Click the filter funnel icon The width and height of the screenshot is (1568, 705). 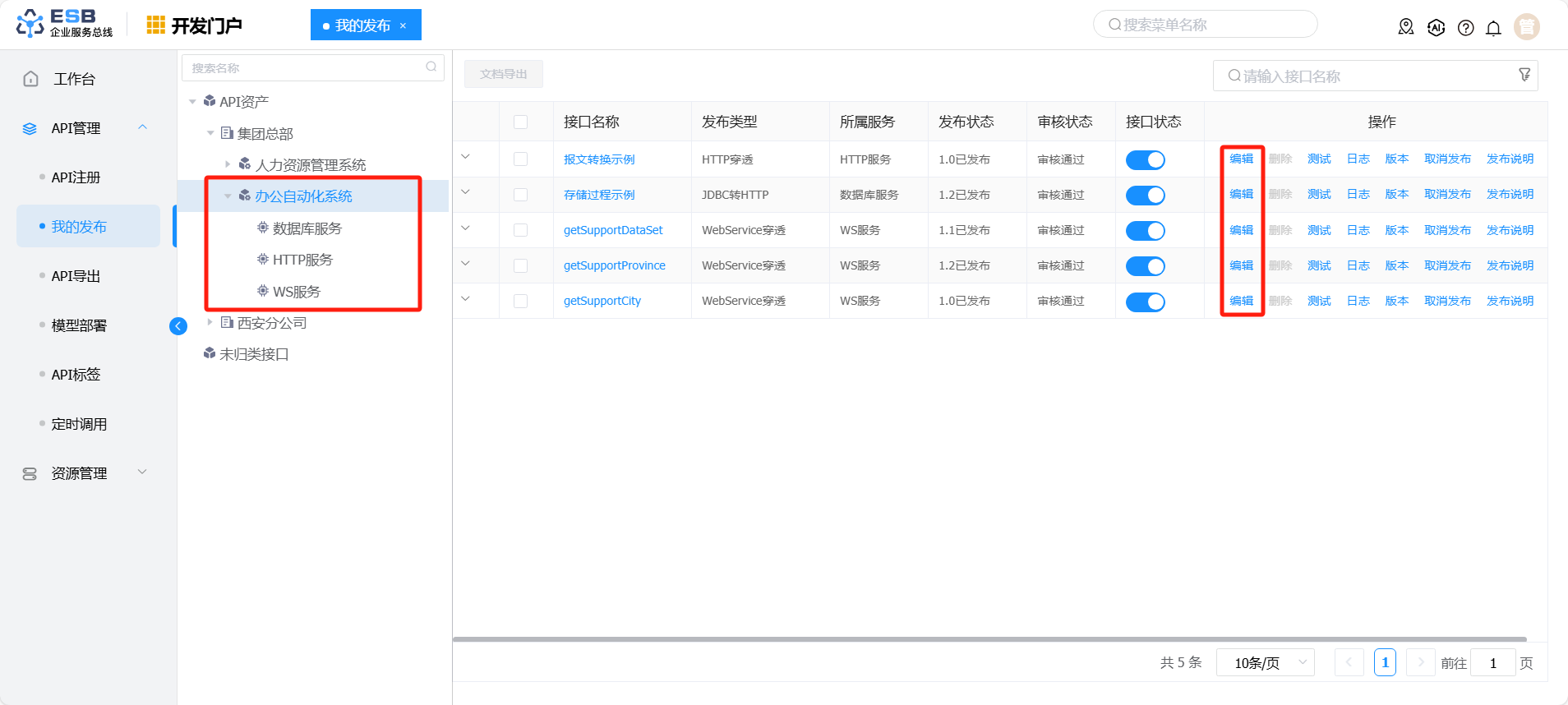point(1524,75)
